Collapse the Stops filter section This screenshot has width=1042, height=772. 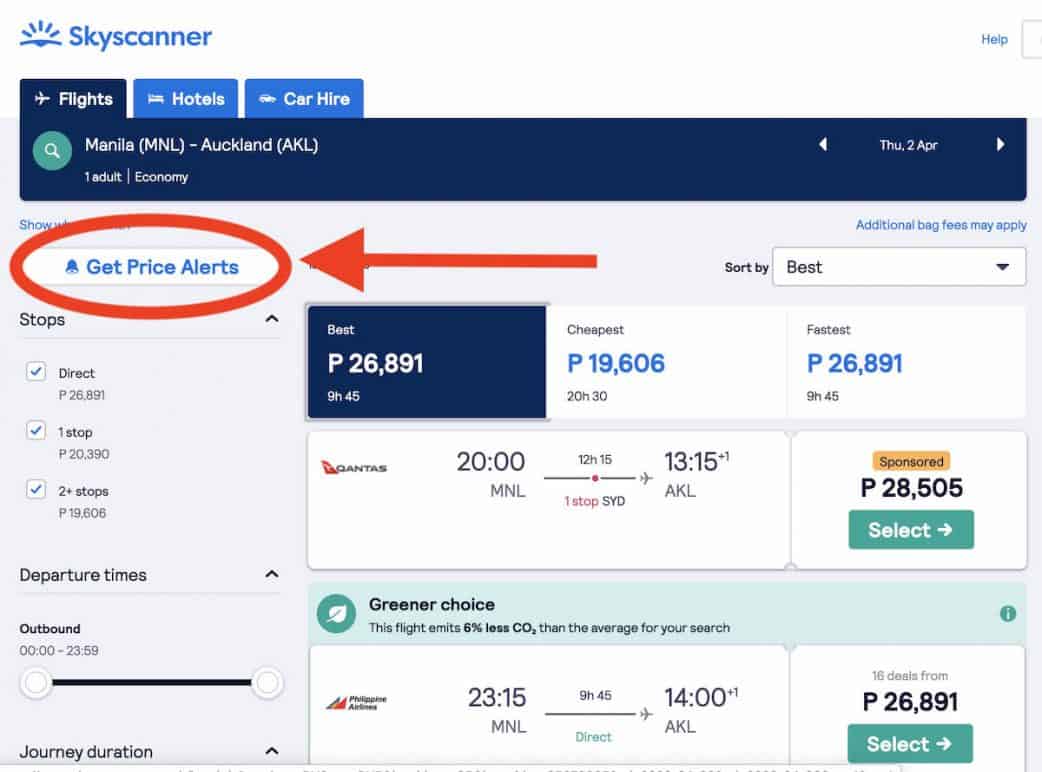[x=271, y=319]
